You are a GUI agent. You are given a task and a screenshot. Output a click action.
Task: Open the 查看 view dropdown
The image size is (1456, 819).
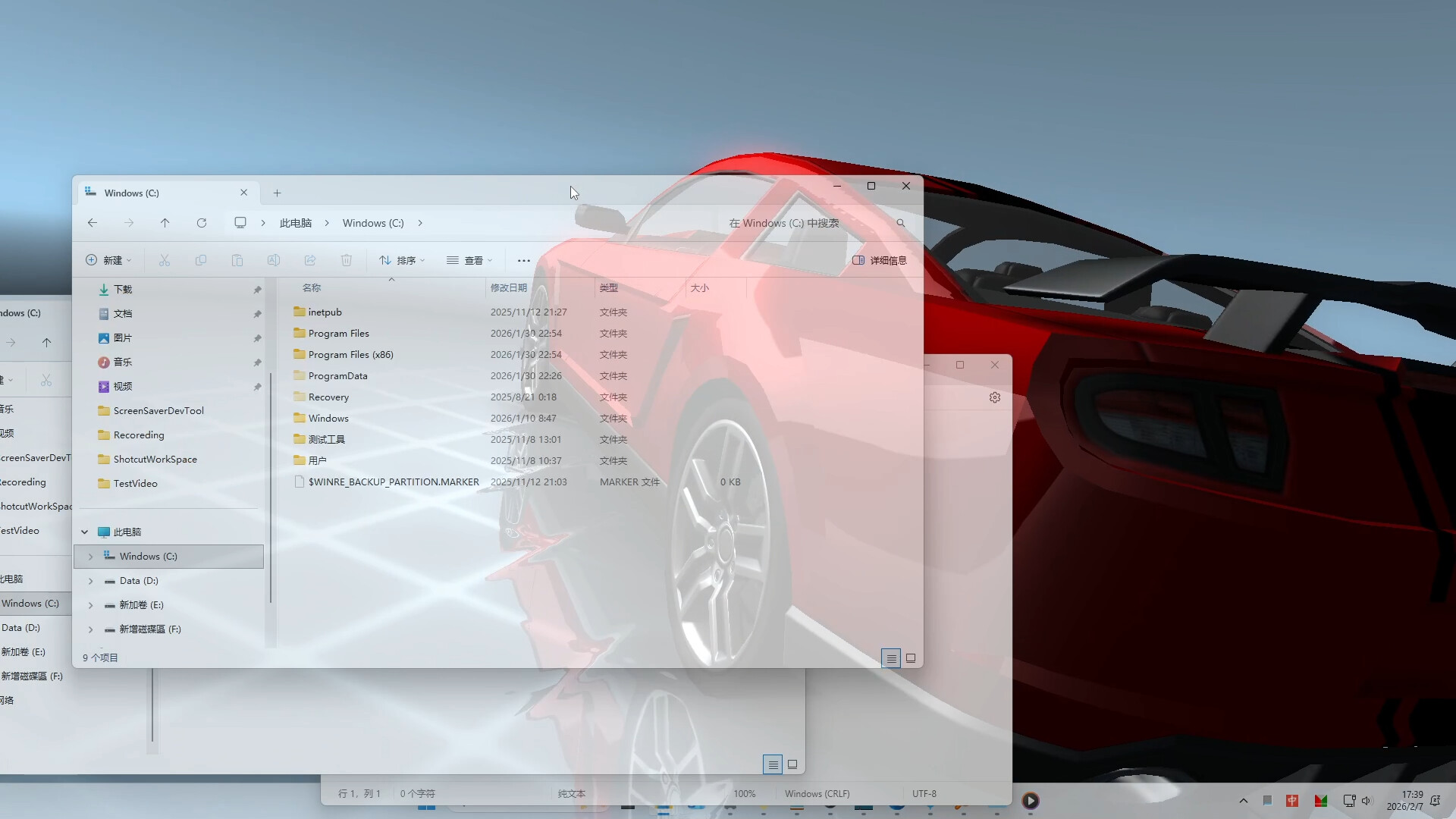(x=469, y=260)
